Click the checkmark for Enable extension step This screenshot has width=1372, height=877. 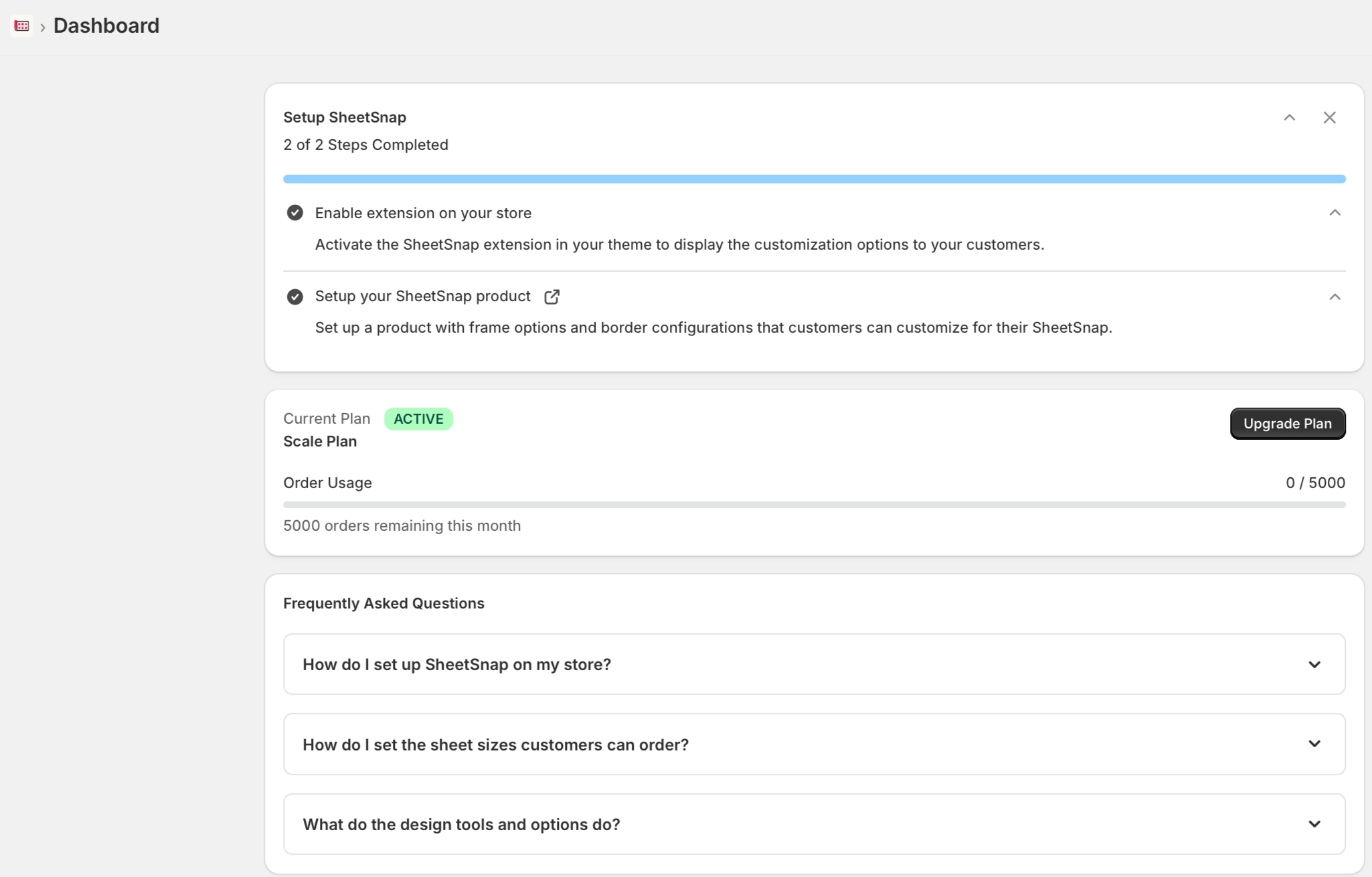point(294,213)
